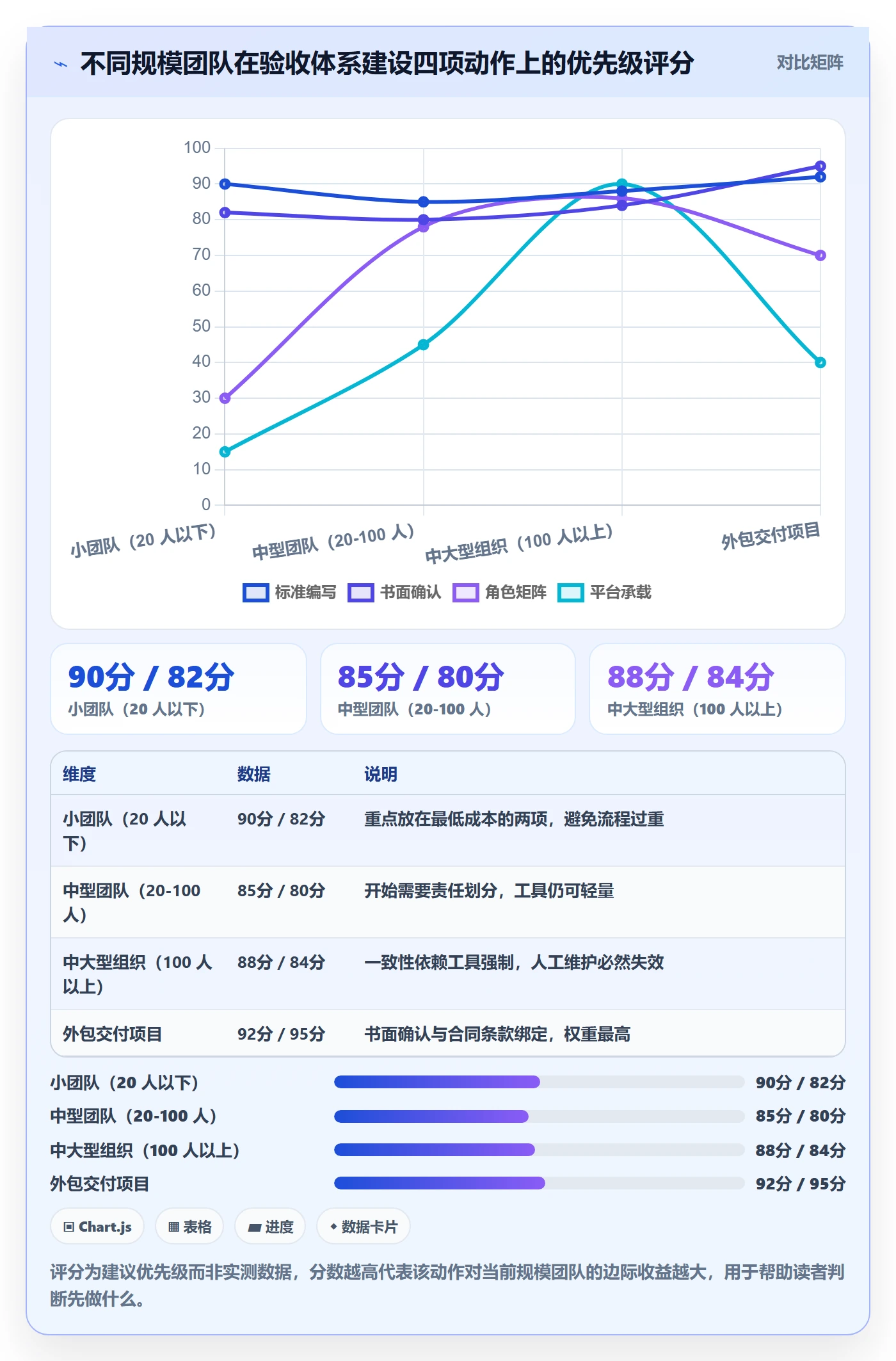Click 重点放在最低成本的两项 description cell
The height and width of the screenshot is (1361, 896).
pyautogui.click(x=514, y=819)
